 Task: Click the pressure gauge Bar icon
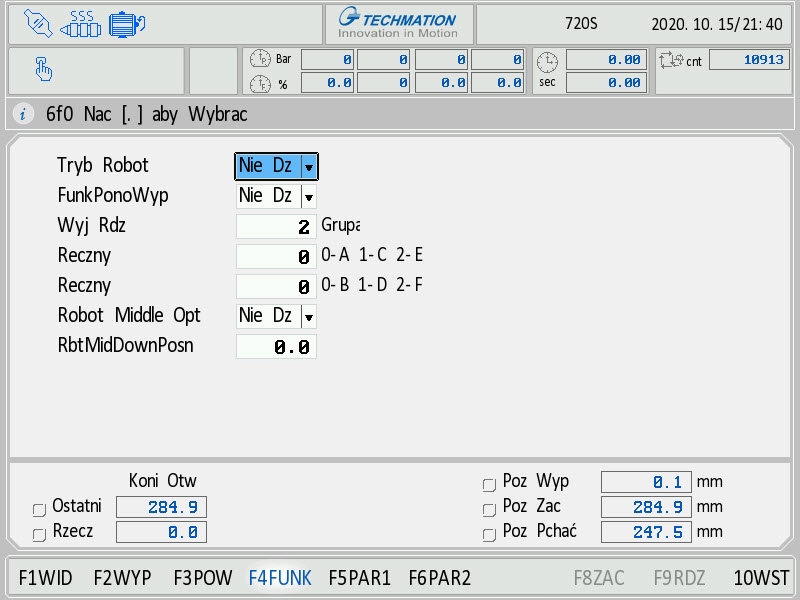(260, 59)
